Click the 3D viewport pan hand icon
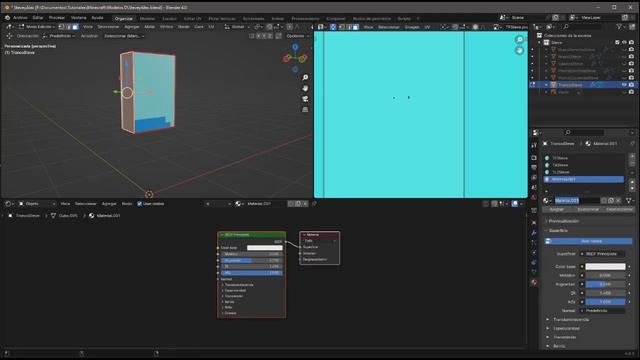 click(x=305, y=88)
